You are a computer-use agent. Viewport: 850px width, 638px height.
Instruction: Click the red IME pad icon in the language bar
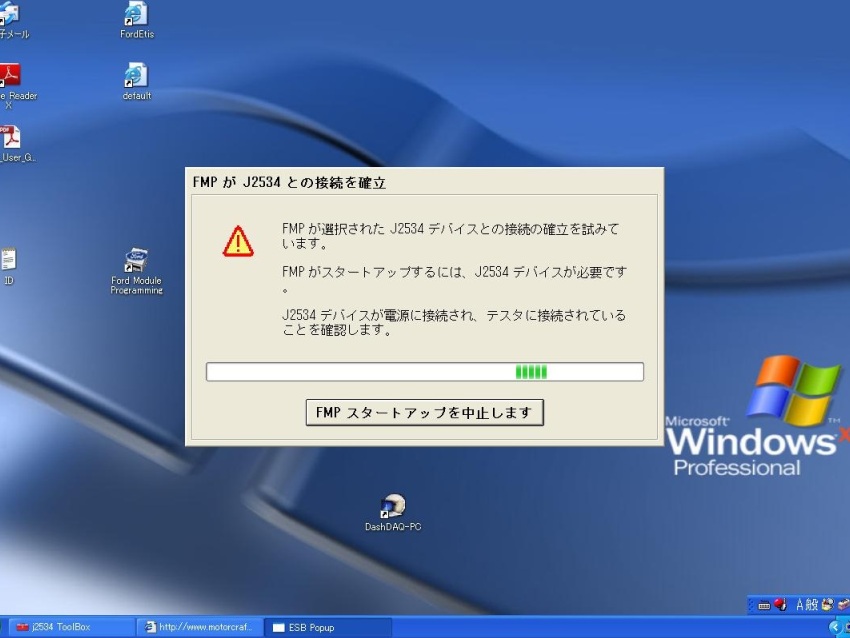point(780,604)
